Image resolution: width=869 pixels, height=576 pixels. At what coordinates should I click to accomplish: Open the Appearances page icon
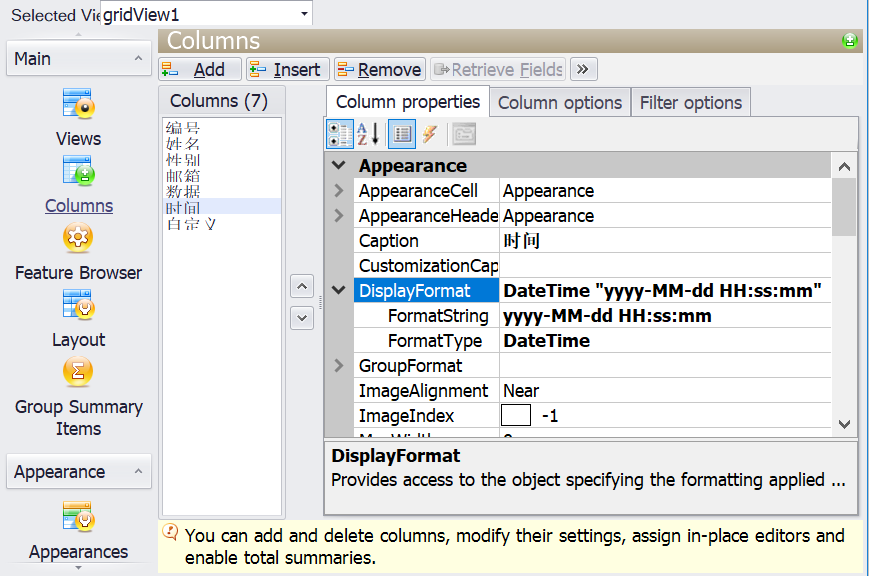point(79,517)
